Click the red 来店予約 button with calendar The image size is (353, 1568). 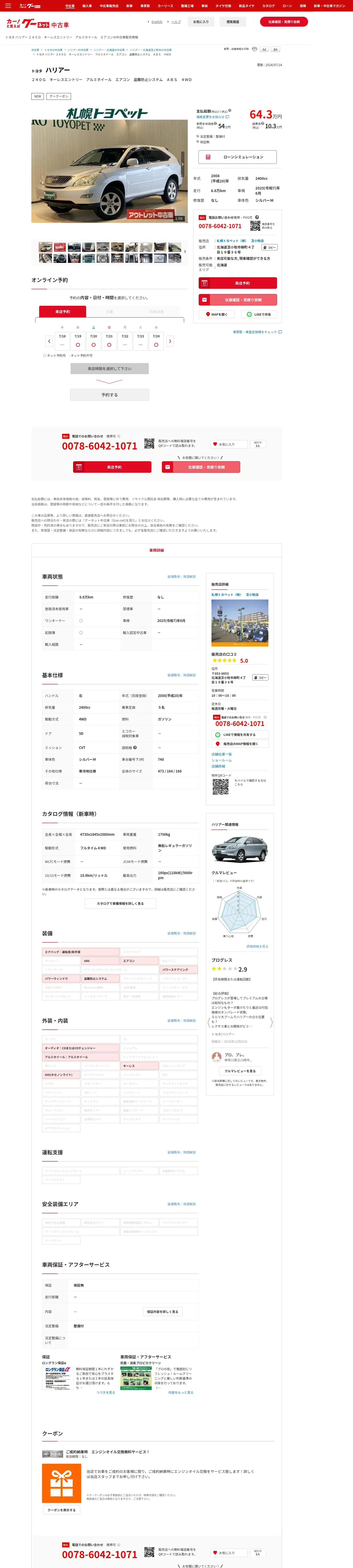(238, 283)
